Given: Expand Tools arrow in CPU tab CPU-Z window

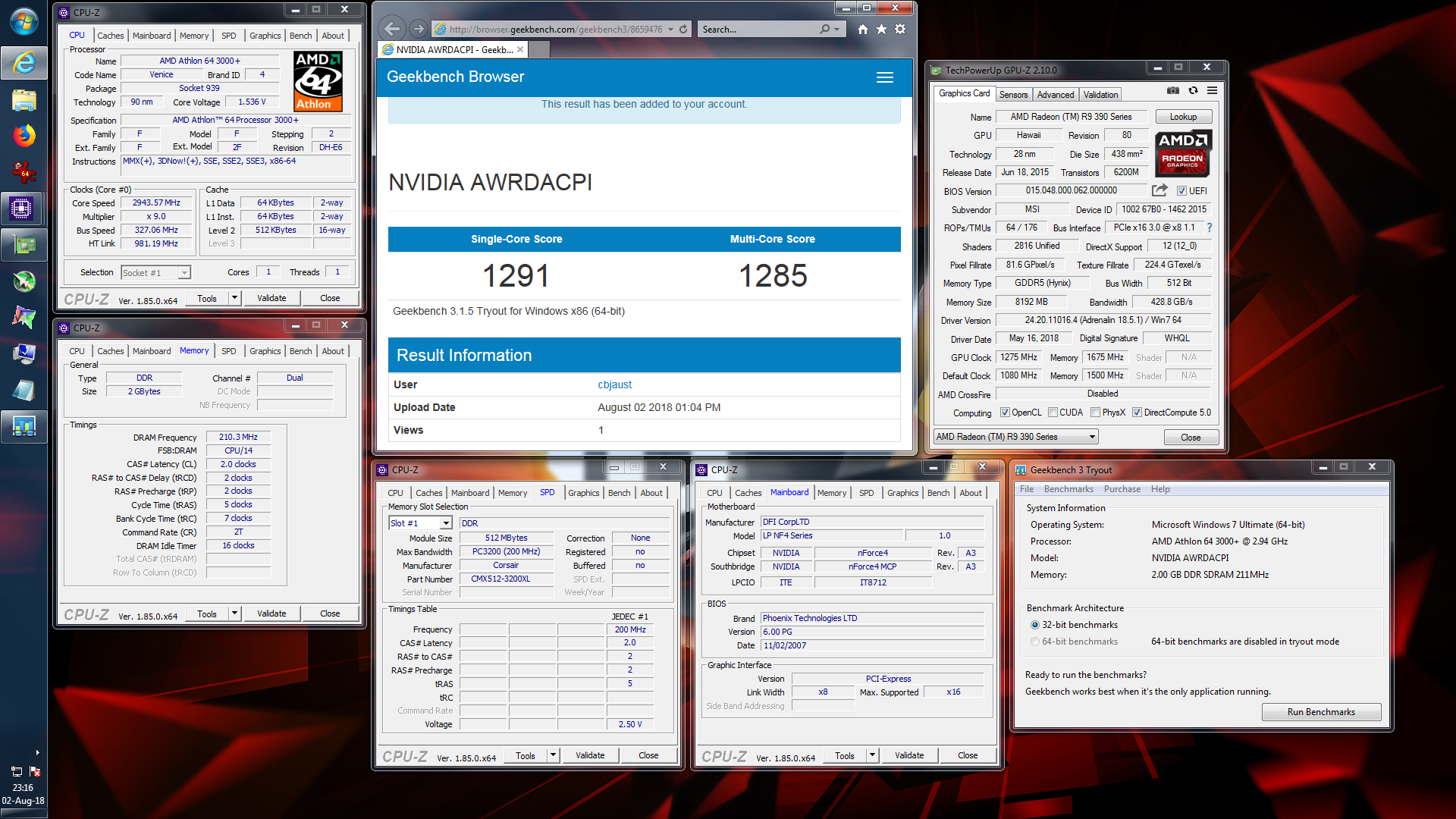Looking at the screenshot, I should point(234,298).
